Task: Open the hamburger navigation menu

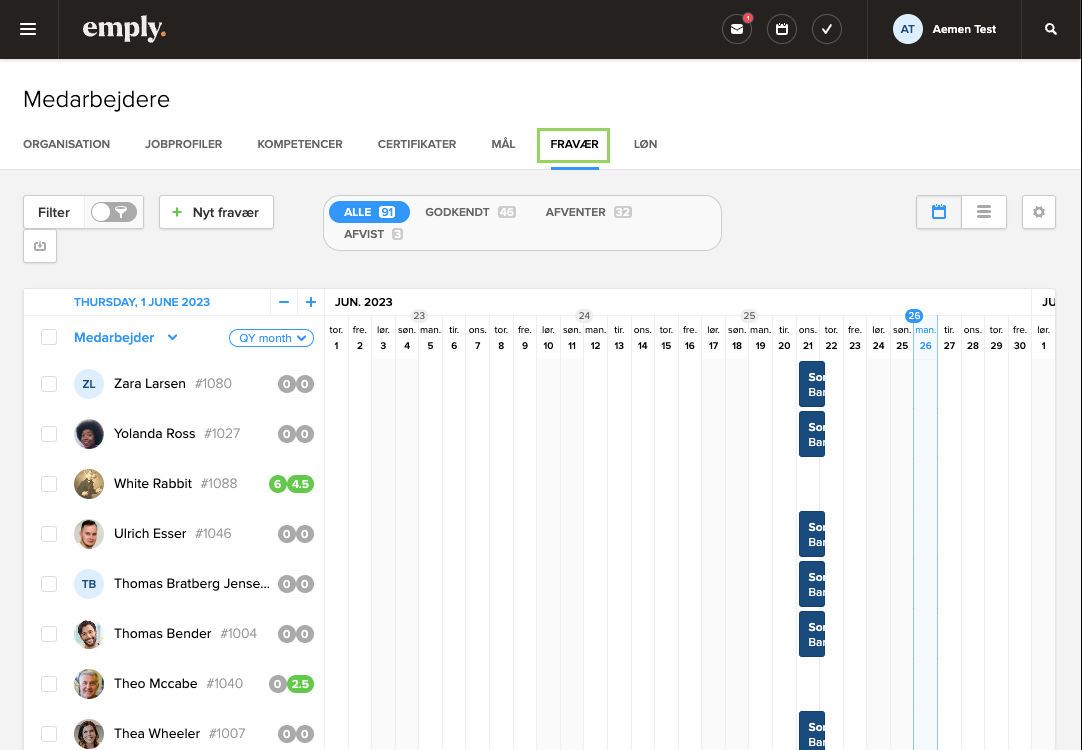Action: pos(28,29)
